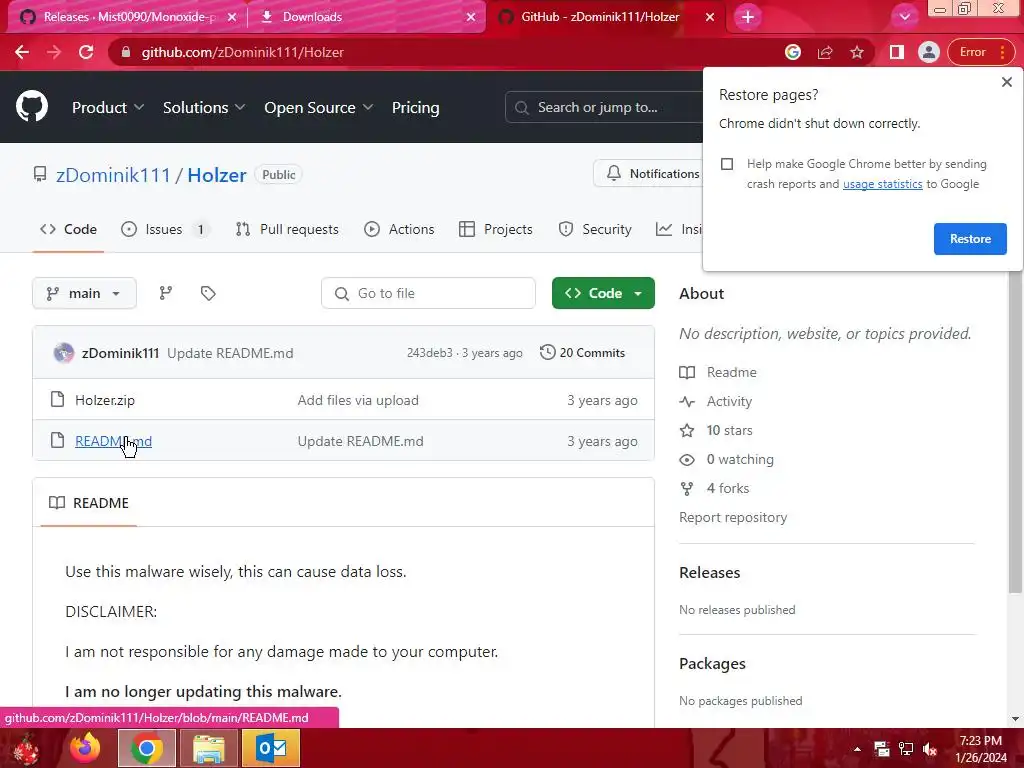Click the Pricing link

tap(415, 108)
